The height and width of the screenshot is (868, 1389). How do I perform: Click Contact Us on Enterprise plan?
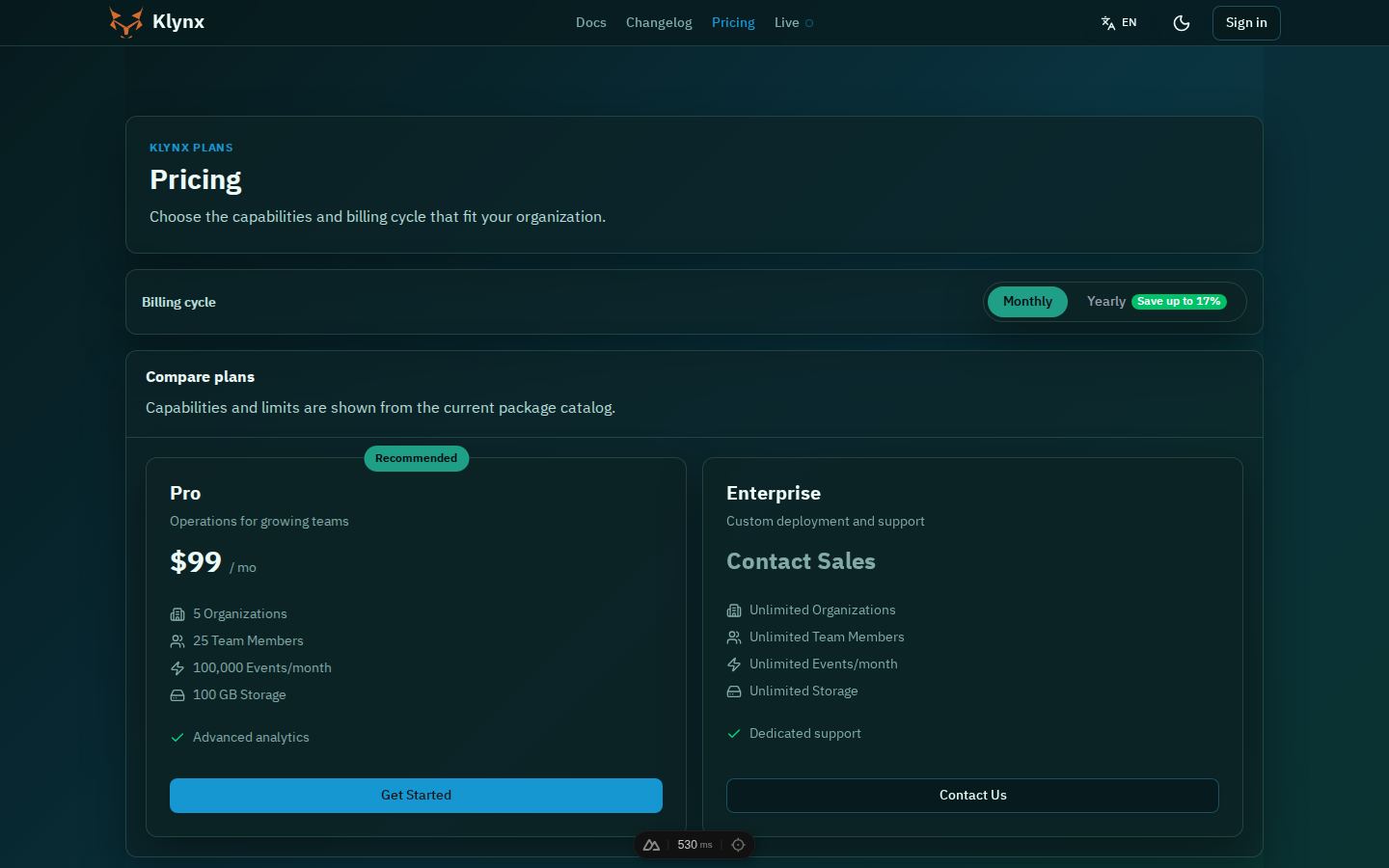pyautogui.click(x=972, y=796)
